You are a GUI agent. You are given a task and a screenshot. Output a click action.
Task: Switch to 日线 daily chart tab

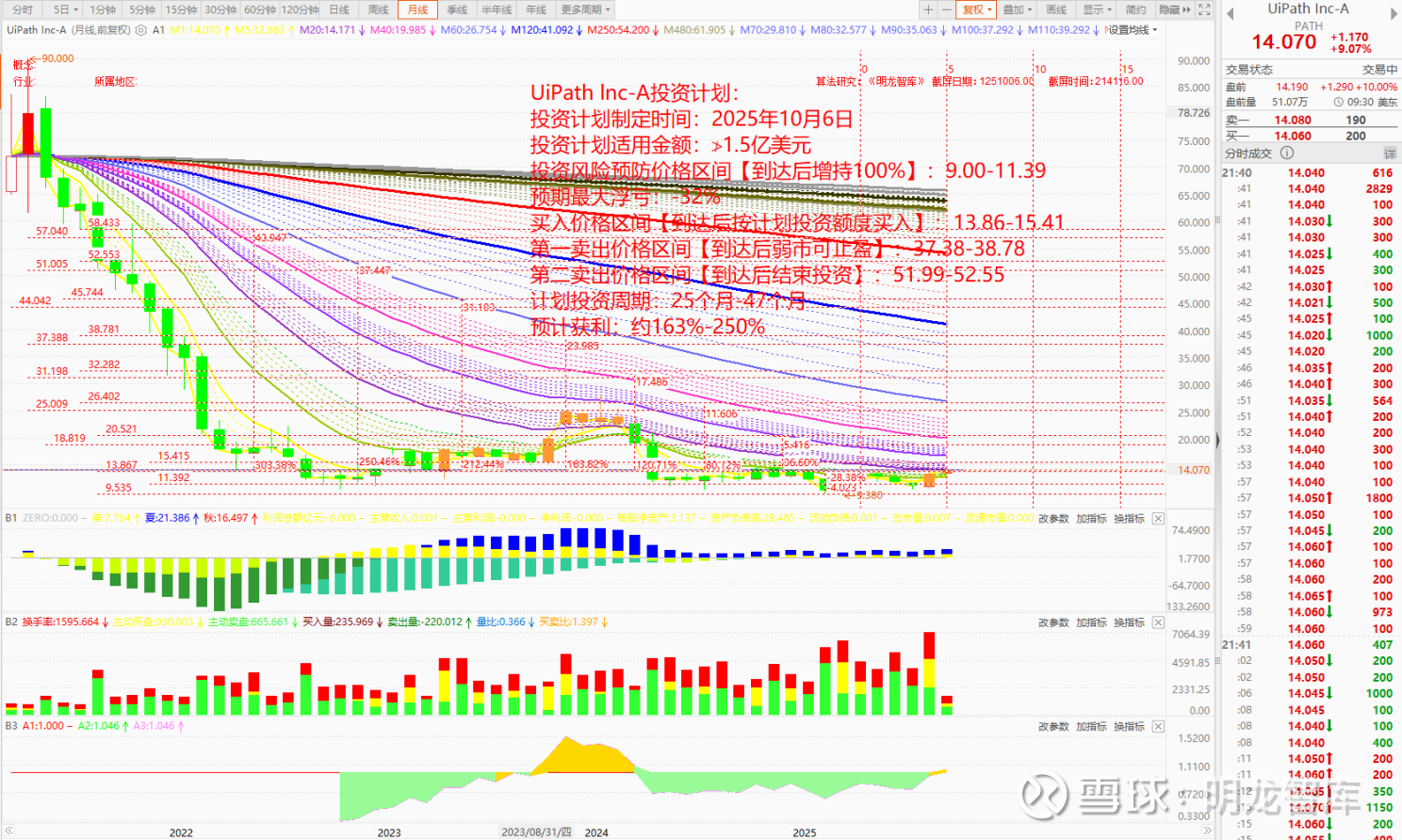click(339, 9)
